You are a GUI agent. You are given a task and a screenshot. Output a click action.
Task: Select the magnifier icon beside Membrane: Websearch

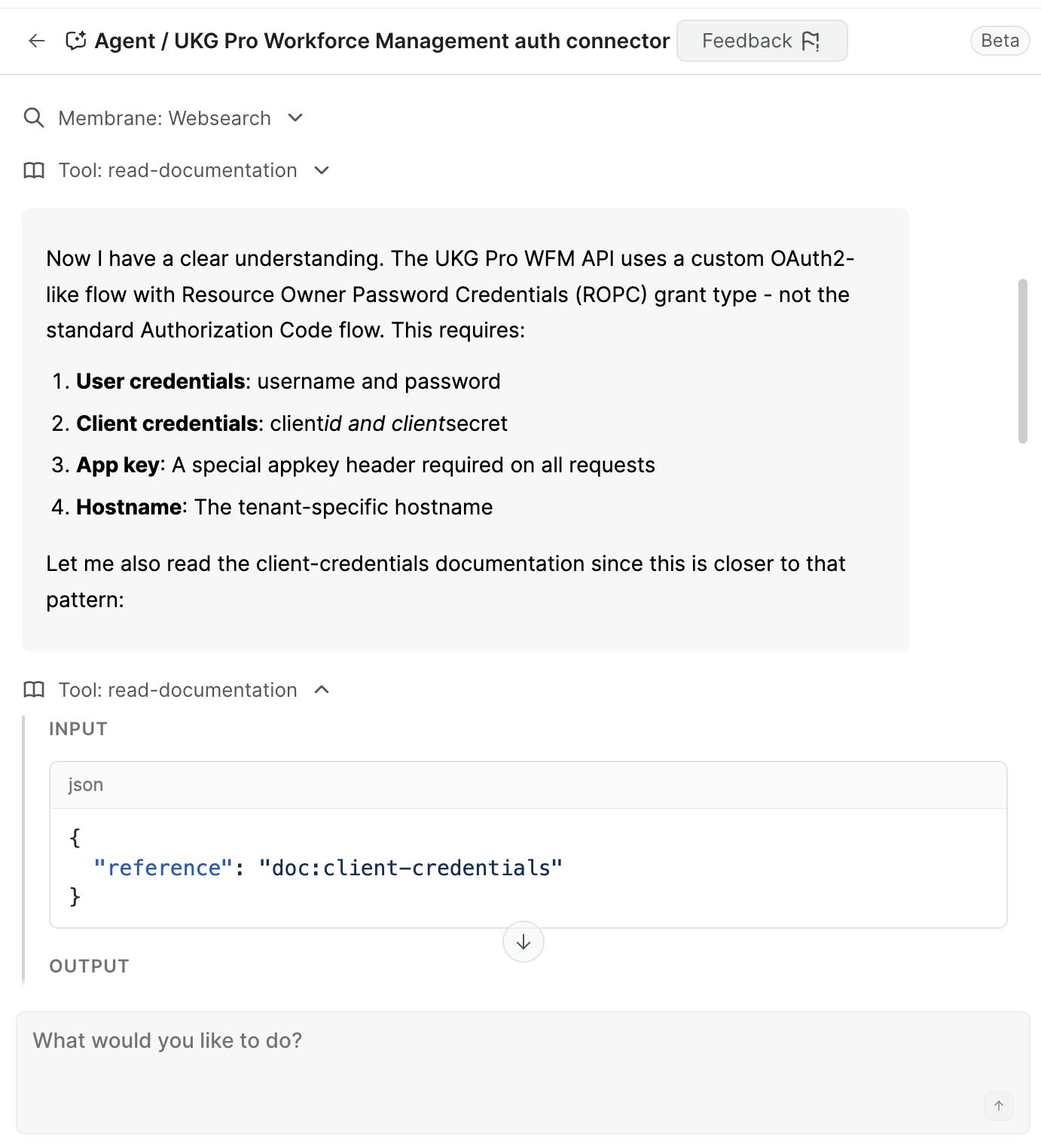34,118
